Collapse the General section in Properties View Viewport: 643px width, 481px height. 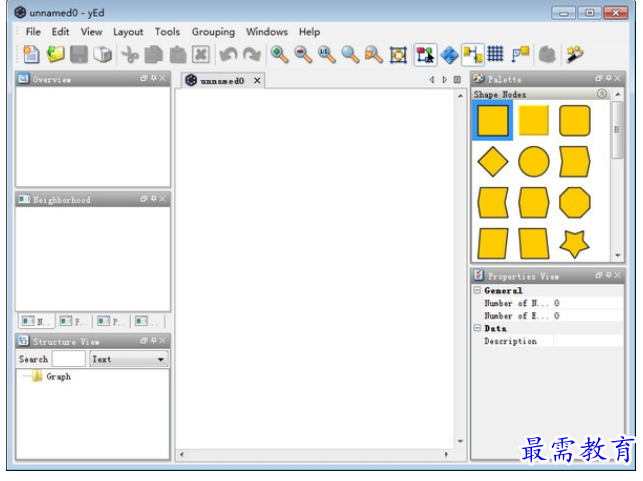(x=478, y=291)
